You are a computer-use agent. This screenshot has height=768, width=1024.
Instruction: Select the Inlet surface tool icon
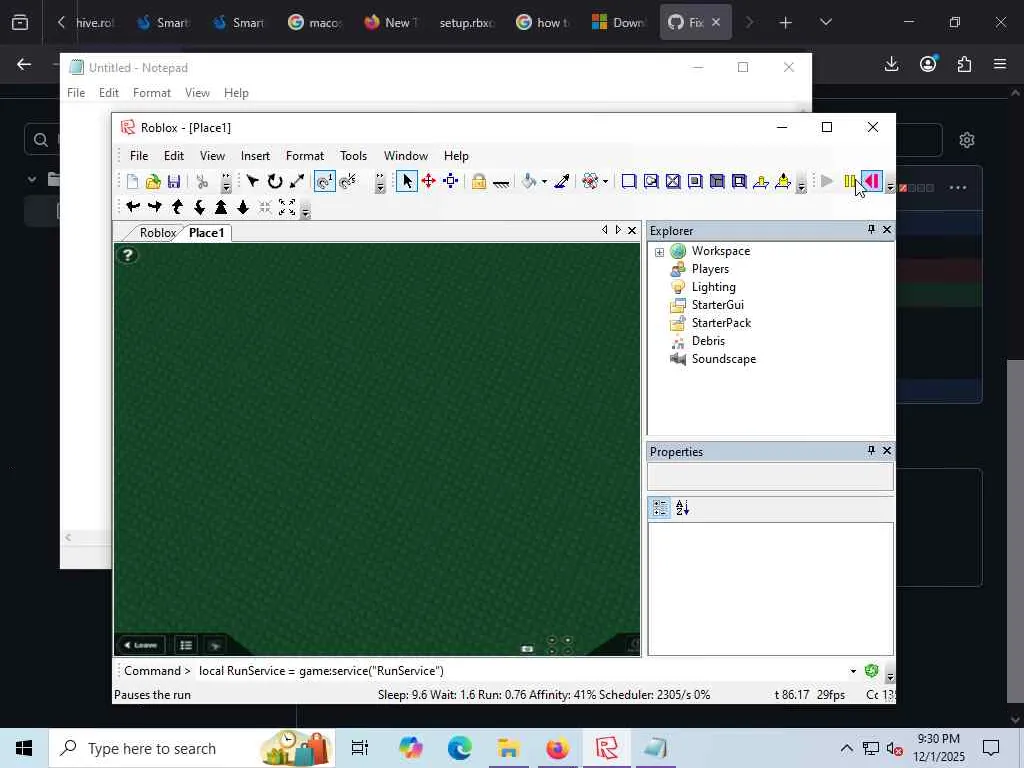tap(717, 181)
